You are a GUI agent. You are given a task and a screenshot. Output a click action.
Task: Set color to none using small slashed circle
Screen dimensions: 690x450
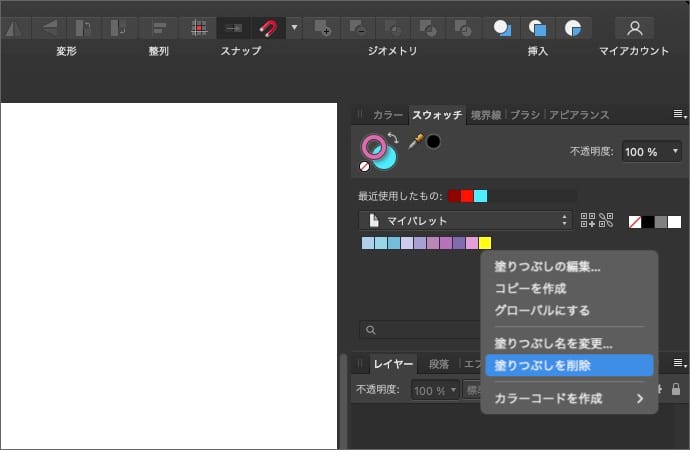(x=365, y=167)
